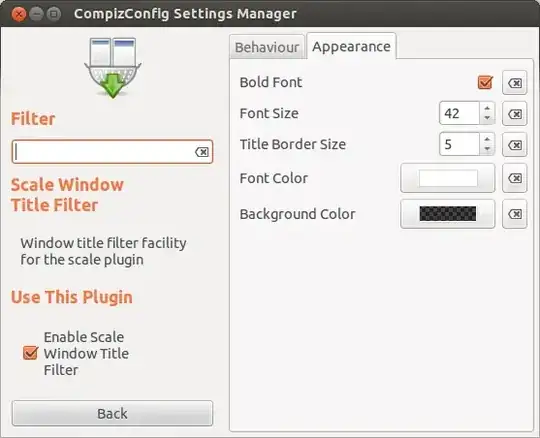540x438 pixels.
Task: Uncheck the Bold Font checkbox
Action: [x=485, y=83]
